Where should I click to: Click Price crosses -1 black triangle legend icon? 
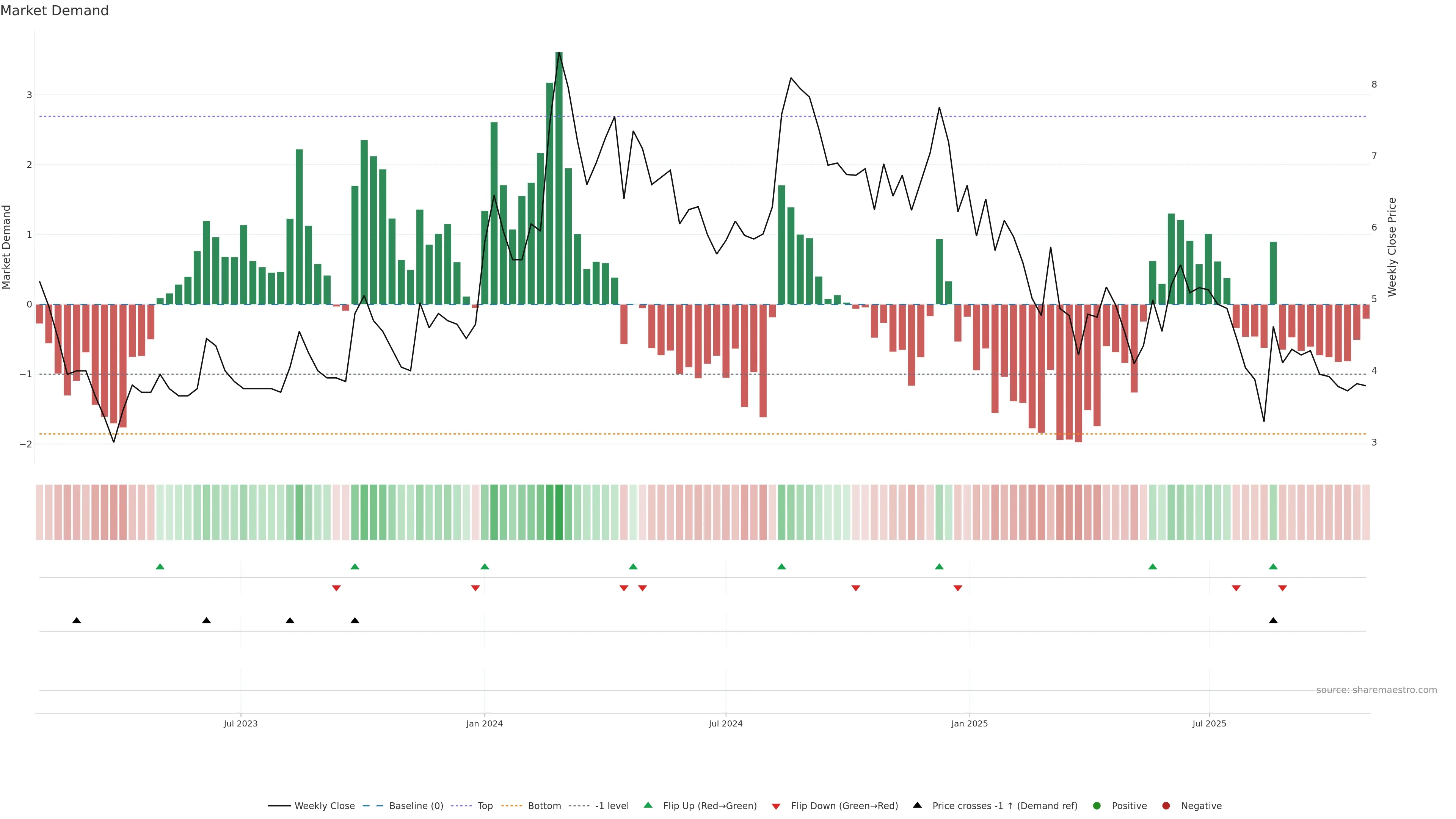(917, 805)
